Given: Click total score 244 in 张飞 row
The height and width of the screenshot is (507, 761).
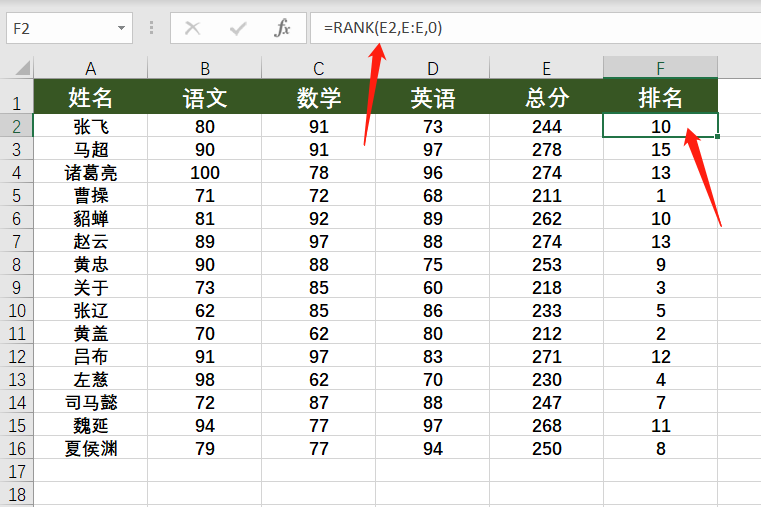Looking at the screenshot, I should coord(546,126).
